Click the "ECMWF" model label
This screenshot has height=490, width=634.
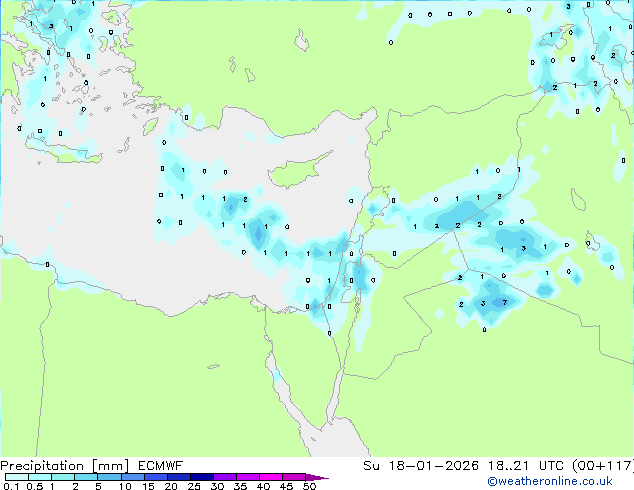[x=161, y=466]
